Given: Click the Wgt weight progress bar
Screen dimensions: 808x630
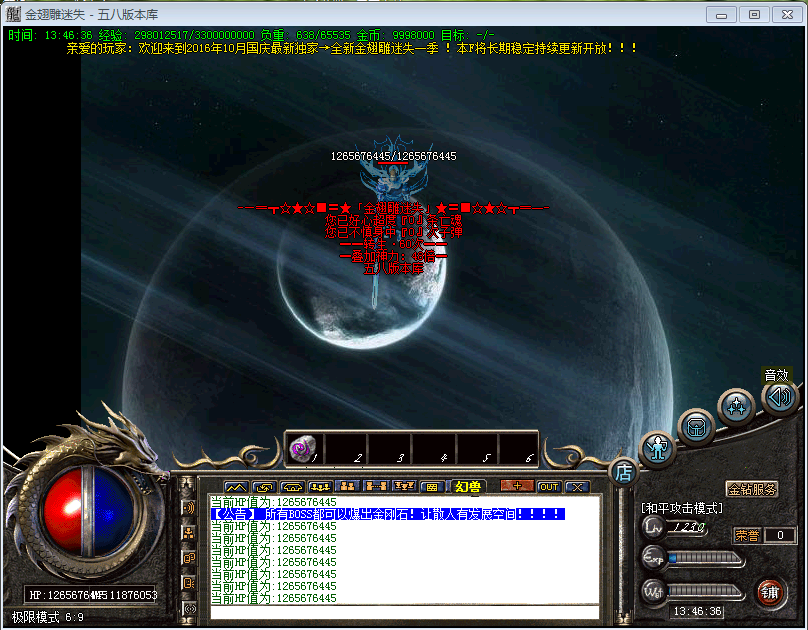Looking at the screenshot, I should pyautogui.click(x=705, y=590).
